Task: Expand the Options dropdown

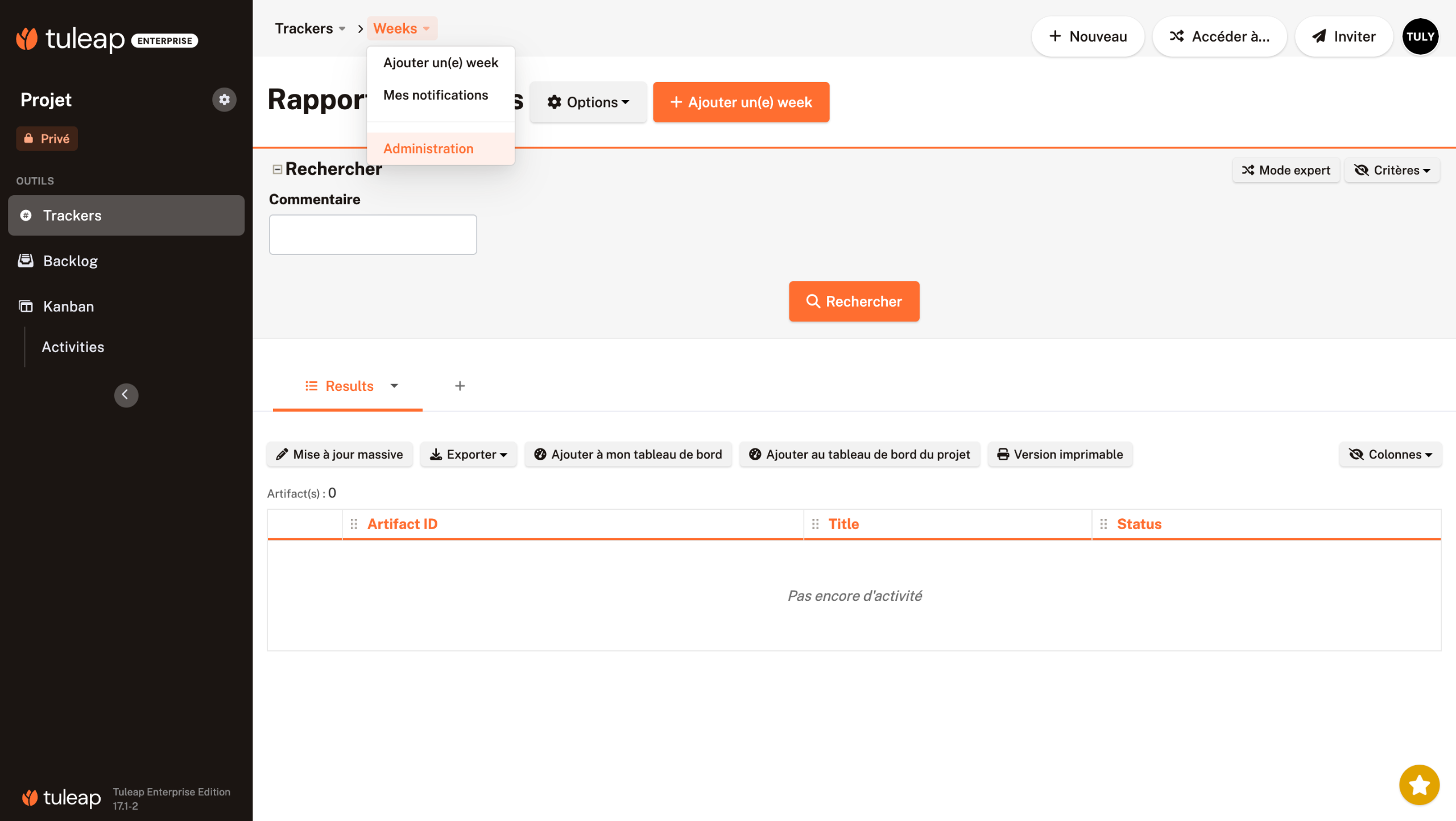Action: (588, 102)
